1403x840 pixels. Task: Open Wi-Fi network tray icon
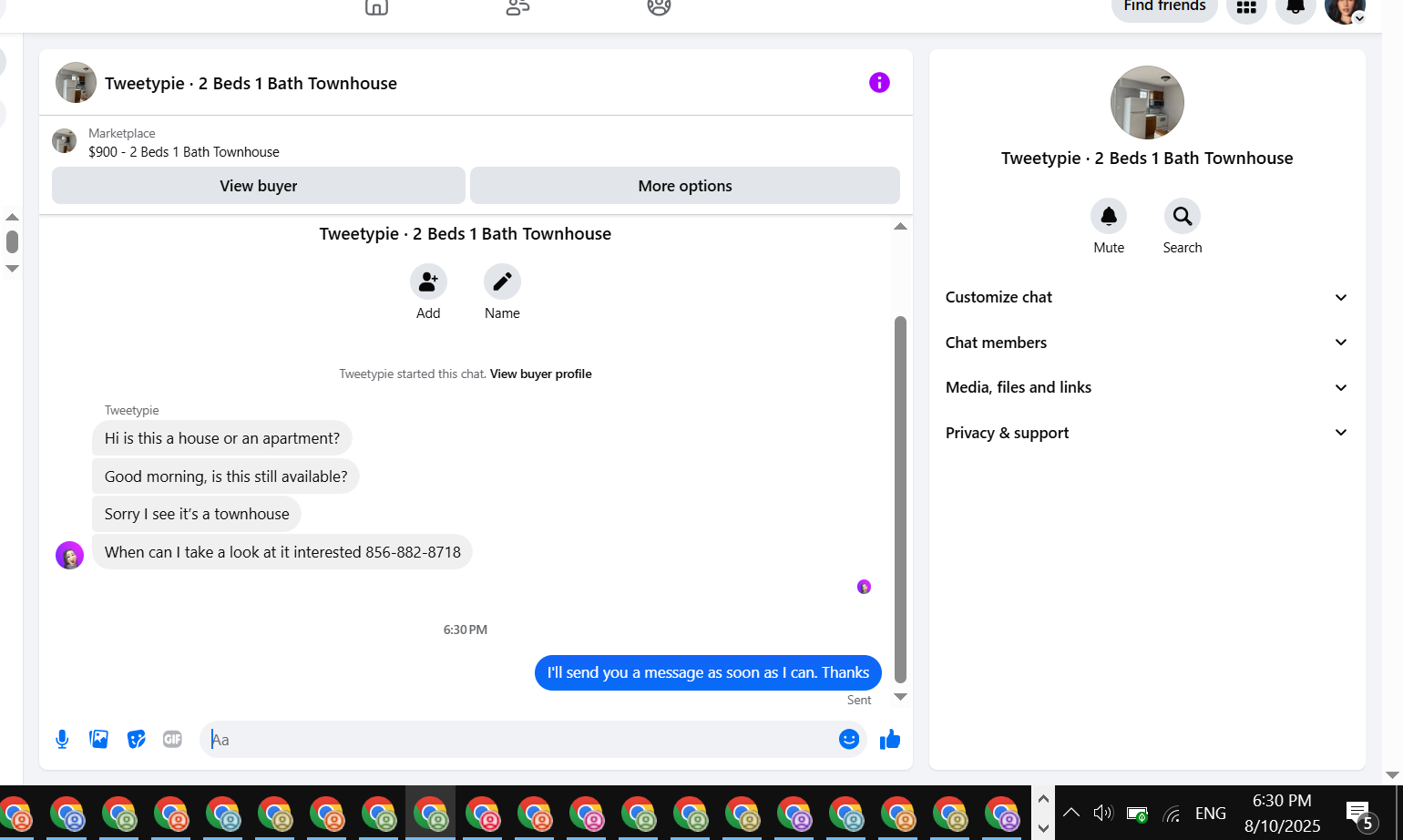point(1173,814)
